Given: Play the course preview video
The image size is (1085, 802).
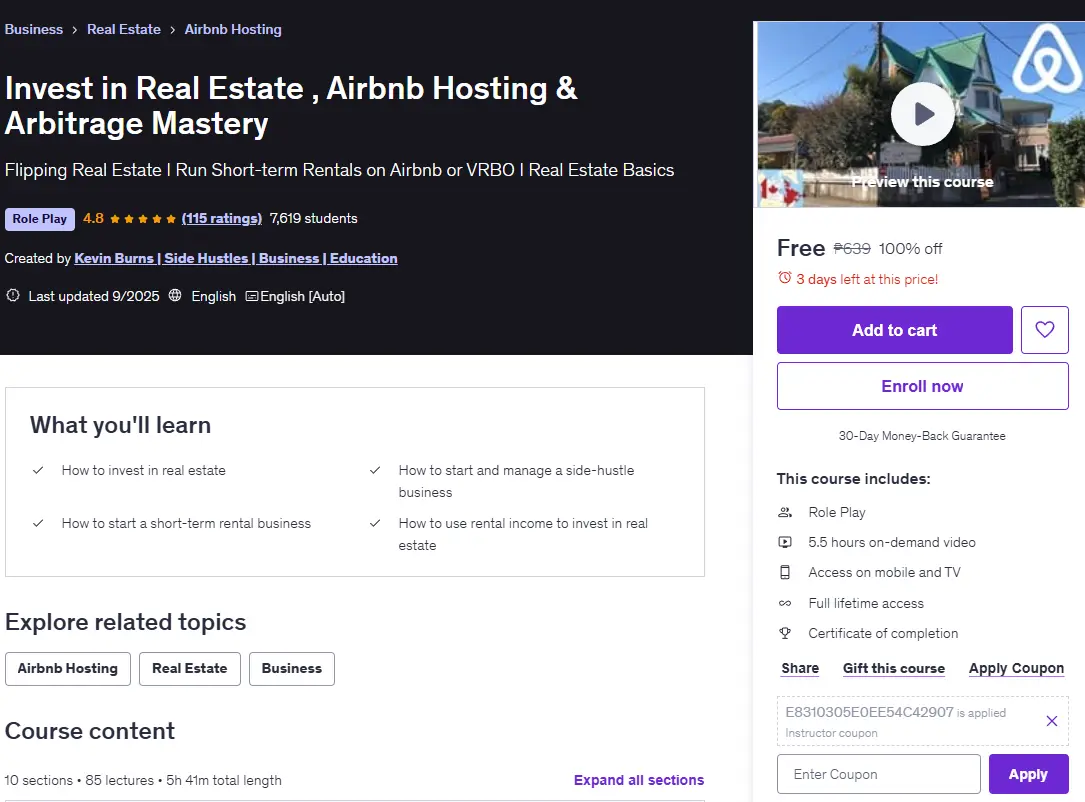Looking at the screenshot, I should pos(922,114).
